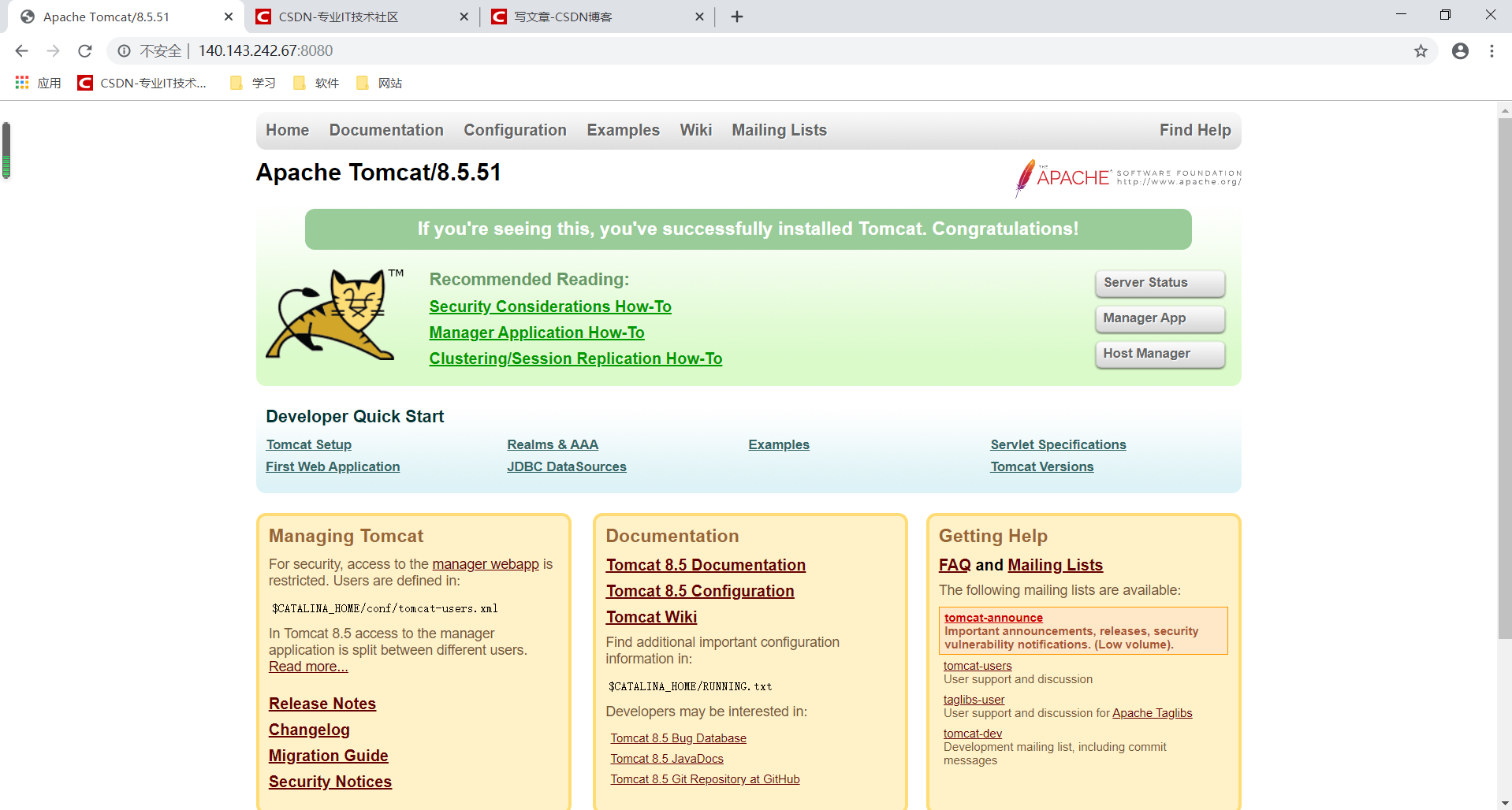Open the user profile icon
The image size is (1512, 810).
click(1460, 51)
